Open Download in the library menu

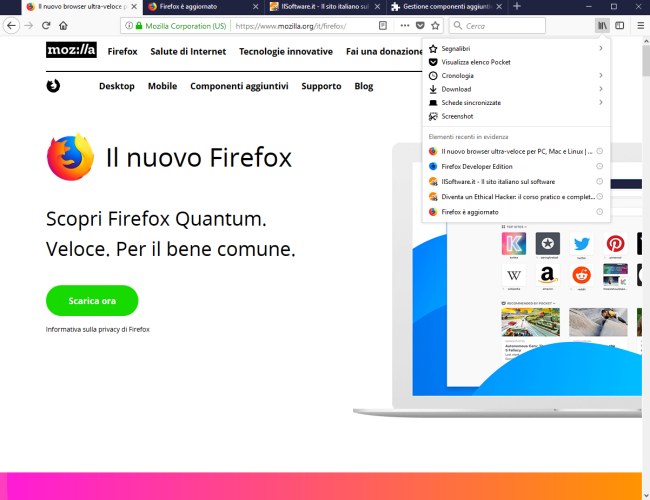click(516, 89)
